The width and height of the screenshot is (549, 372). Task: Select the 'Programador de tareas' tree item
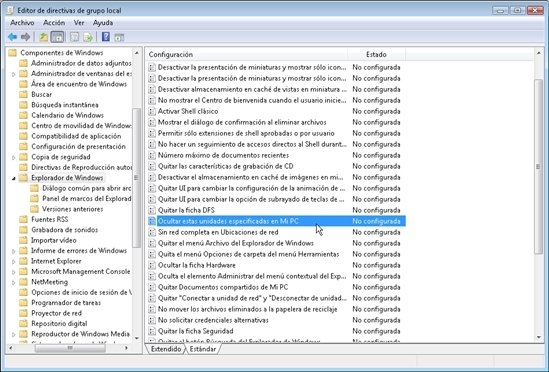[x=66, y=303]
